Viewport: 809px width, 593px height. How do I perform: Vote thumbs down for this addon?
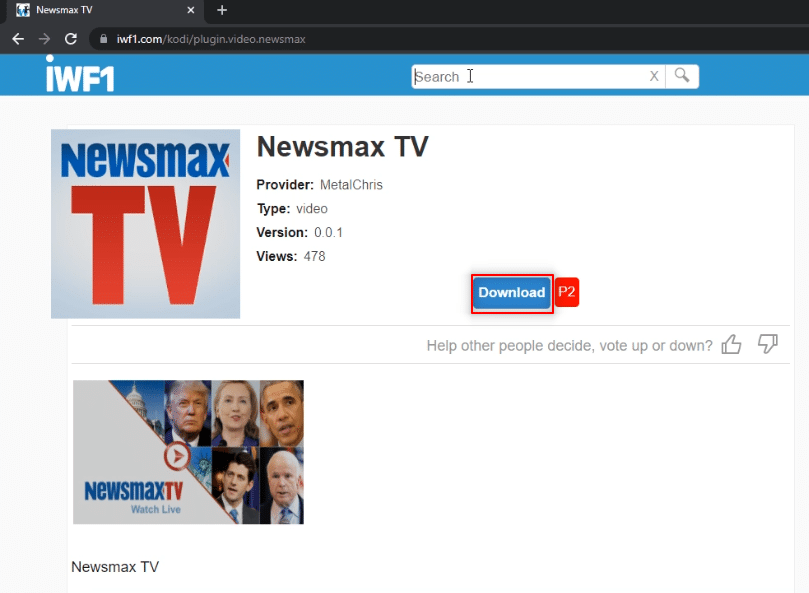tap(768, 344)
